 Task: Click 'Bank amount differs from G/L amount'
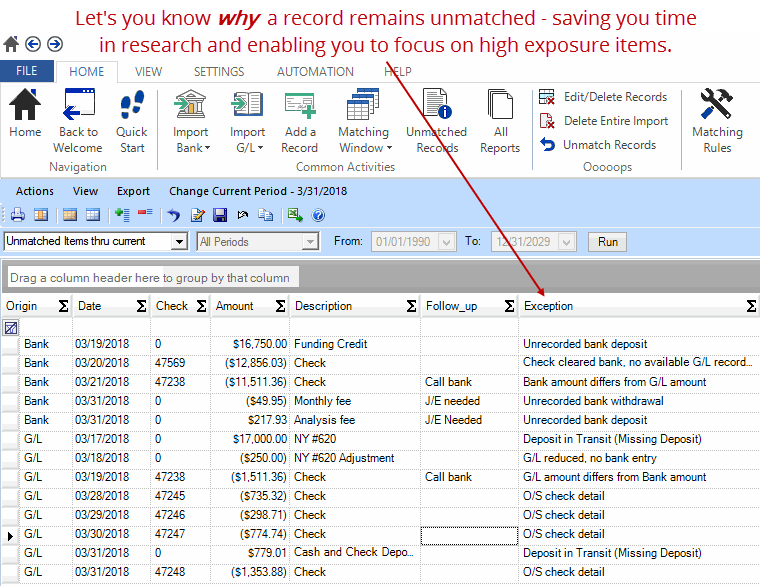click(615, 382)
